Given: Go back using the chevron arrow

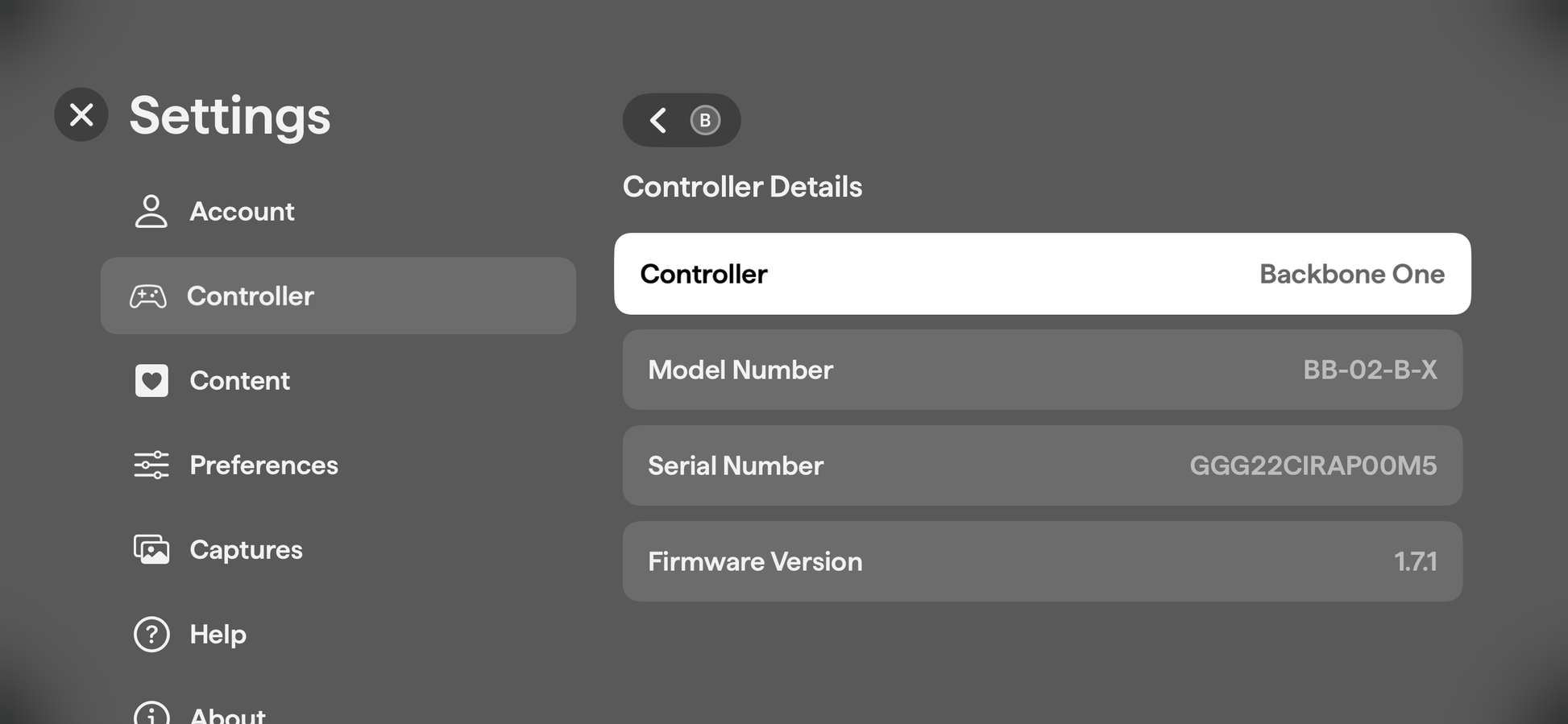Looking at the screenshot, I should 657,120.
